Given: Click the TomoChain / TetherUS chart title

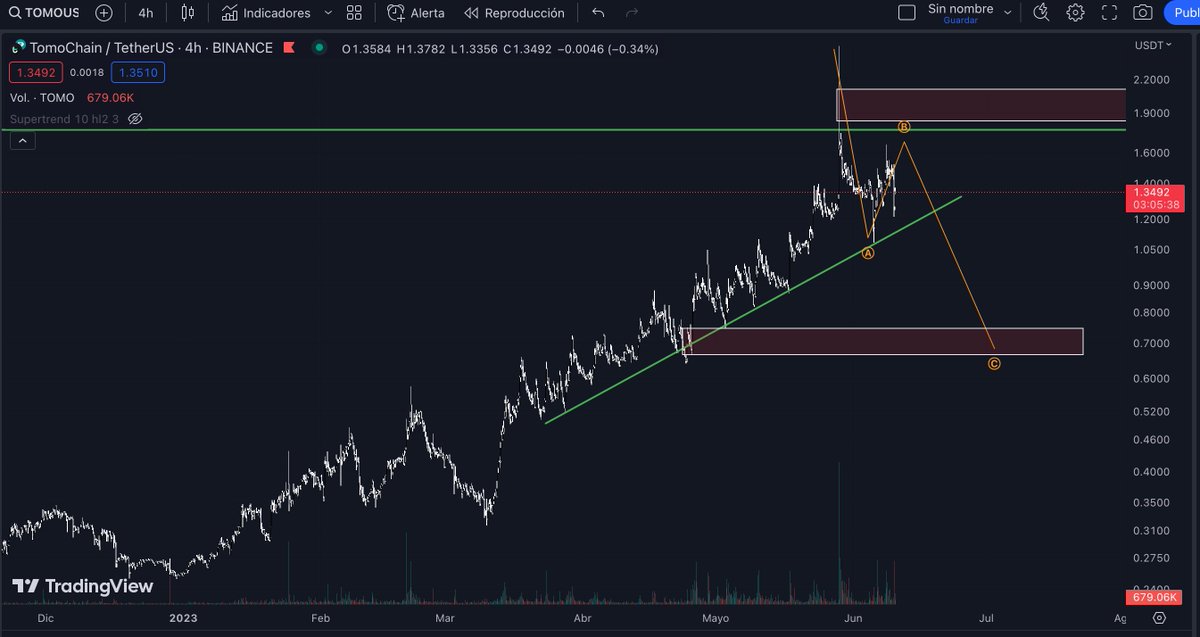Looking at the screenshot, I should coord(151,48).
